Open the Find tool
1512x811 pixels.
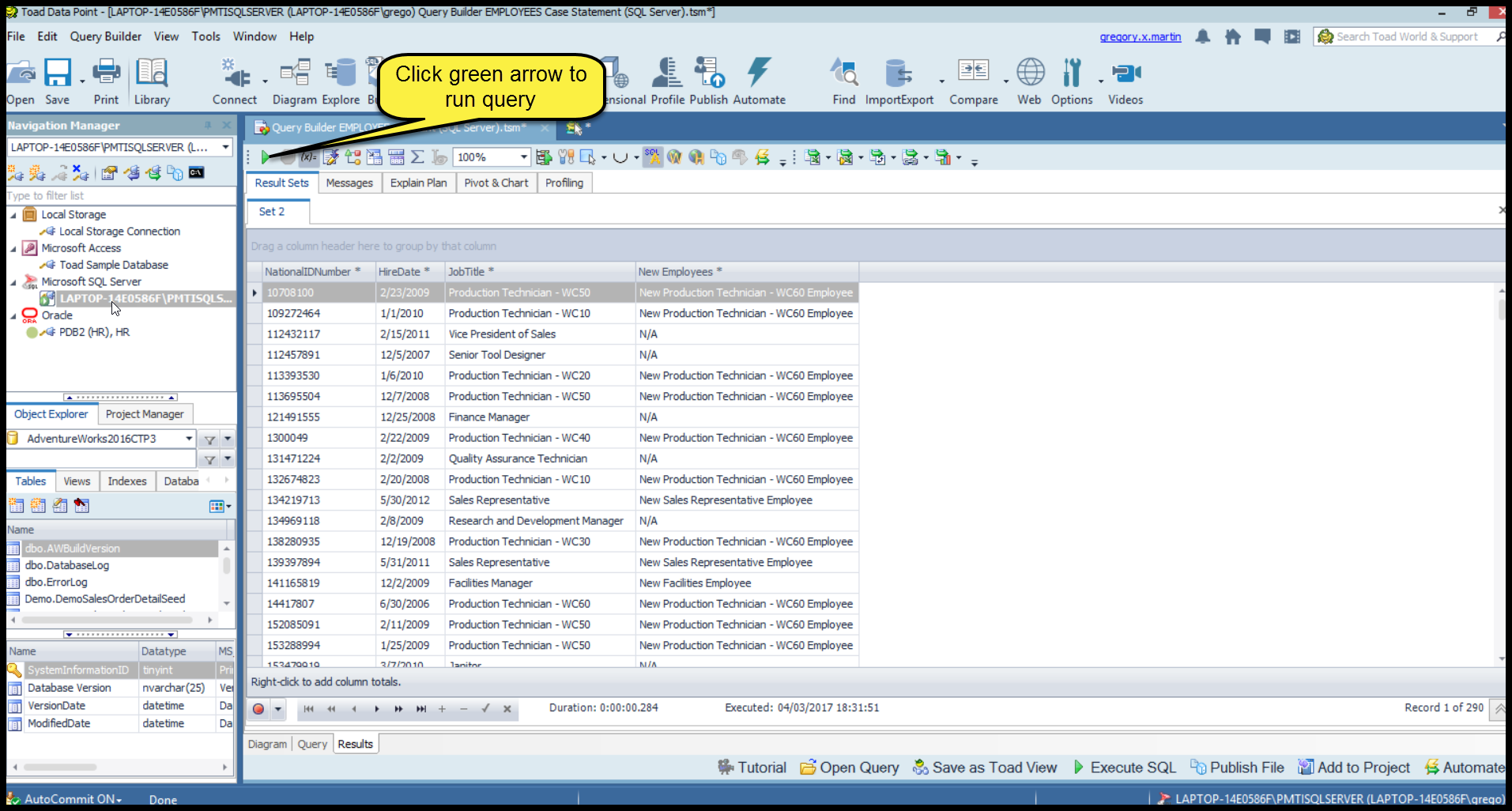[x=844, y=81]
